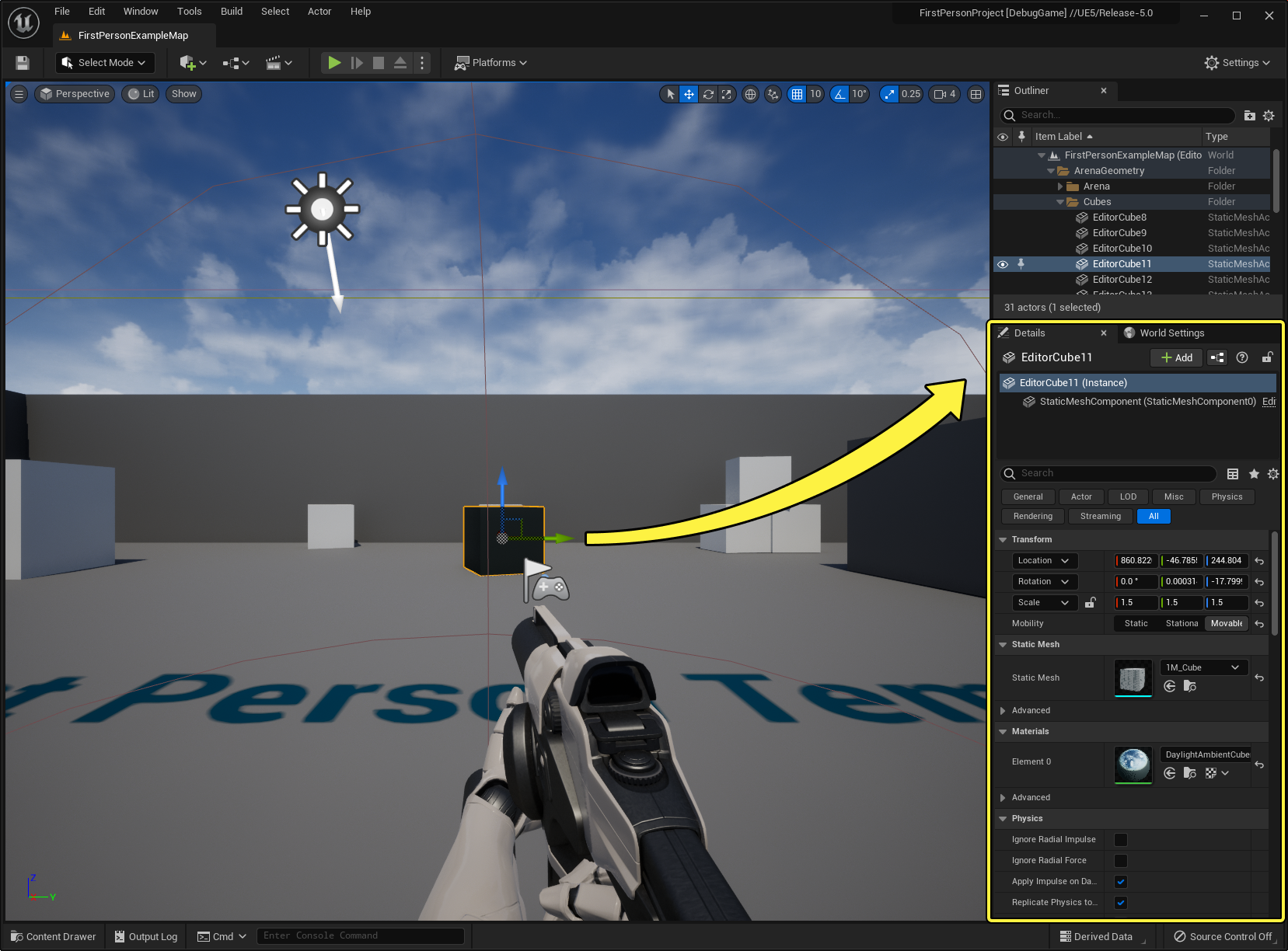Reset Rotation to default with the arrow
The image size is (1288, 951).
tap(1259, 582)
